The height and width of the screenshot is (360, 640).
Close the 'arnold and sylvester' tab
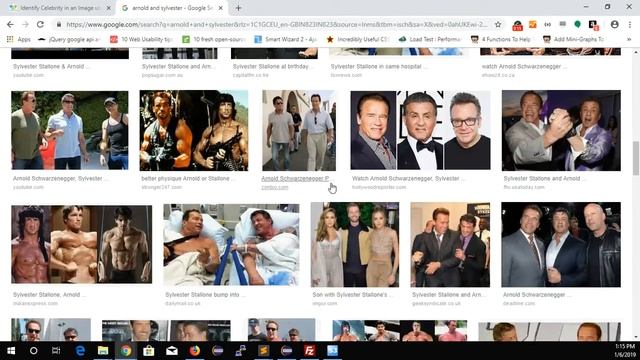tap(220, 8)
